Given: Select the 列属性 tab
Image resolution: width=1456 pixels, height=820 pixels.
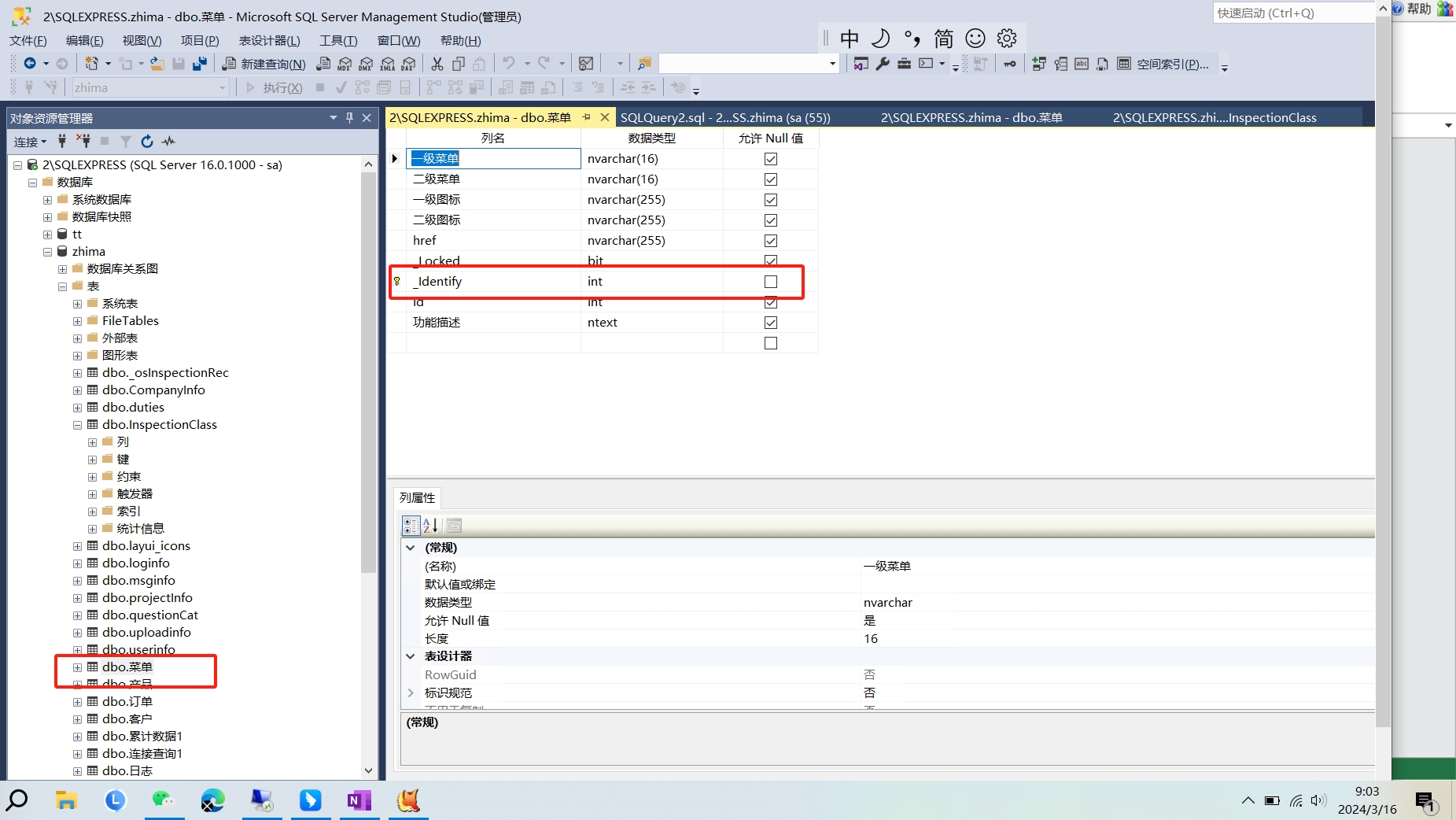Looking at the screenshot, I should [417, 497].
